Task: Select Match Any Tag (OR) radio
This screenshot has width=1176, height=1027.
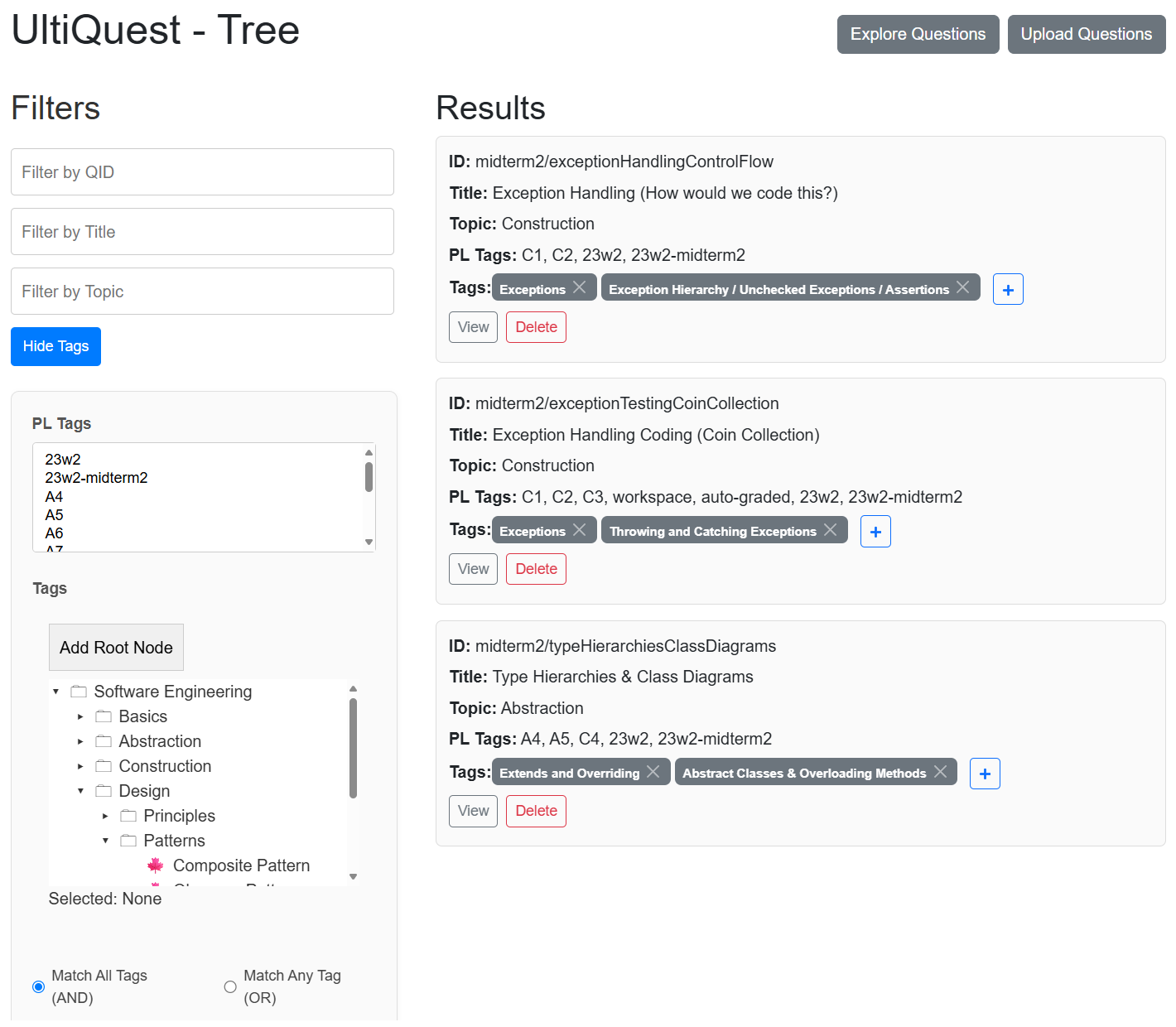Action: click(x=230, y=986)
